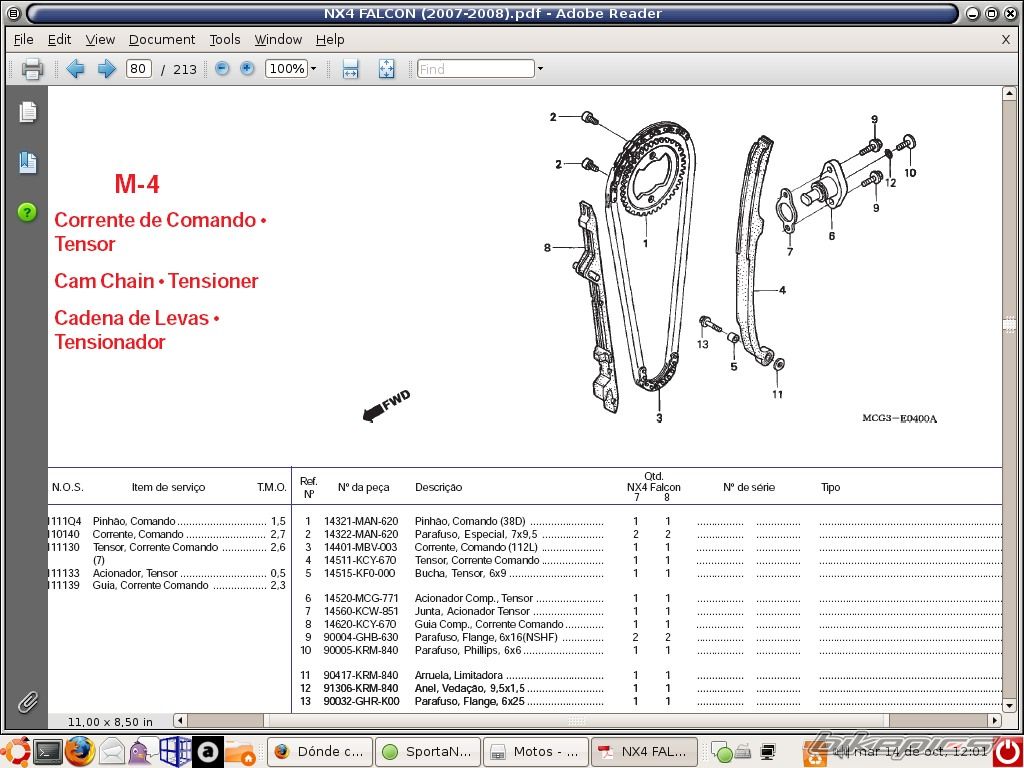This screenshot has width=1024, height=768.
Task: Click diagram code MCG3-E0400A
Action: (899, 418)
